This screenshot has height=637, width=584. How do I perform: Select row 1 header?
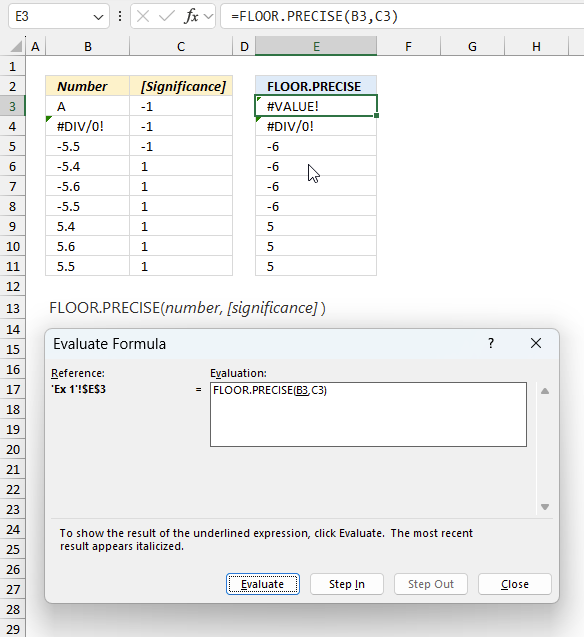click(13, 66)
